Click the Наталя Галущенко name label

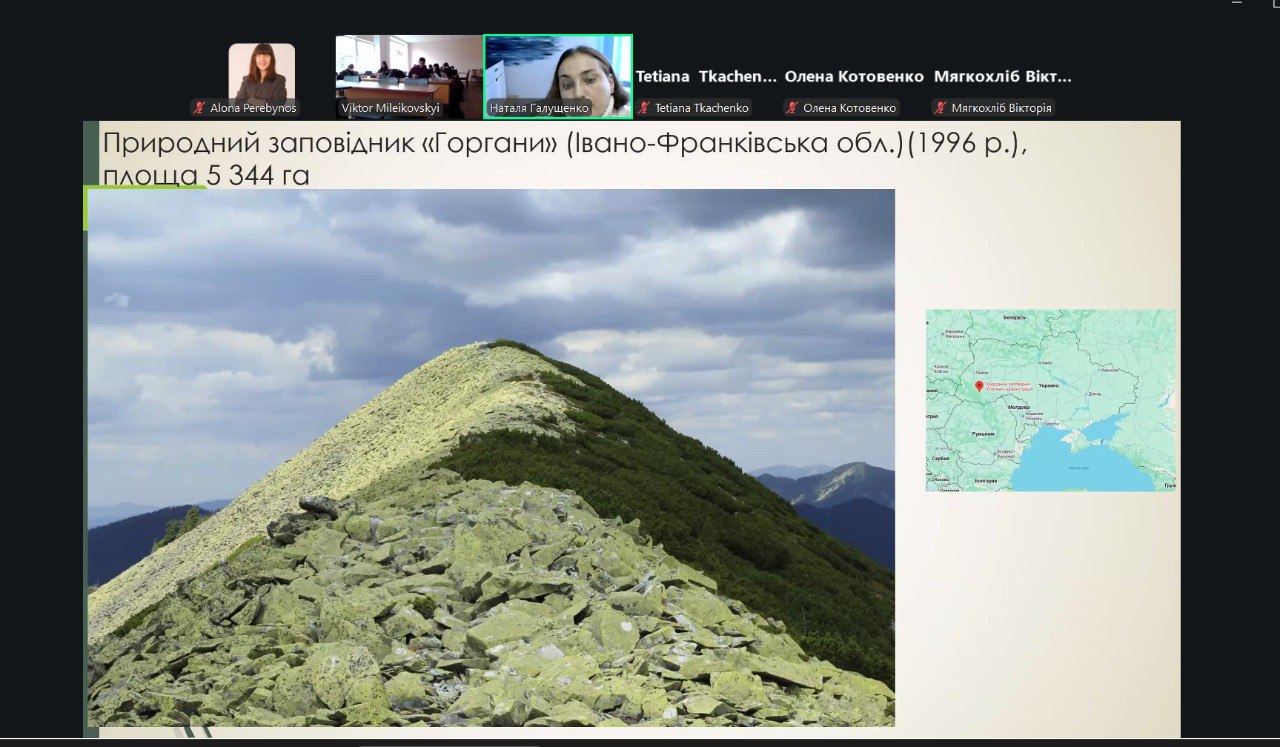(538, 108)
